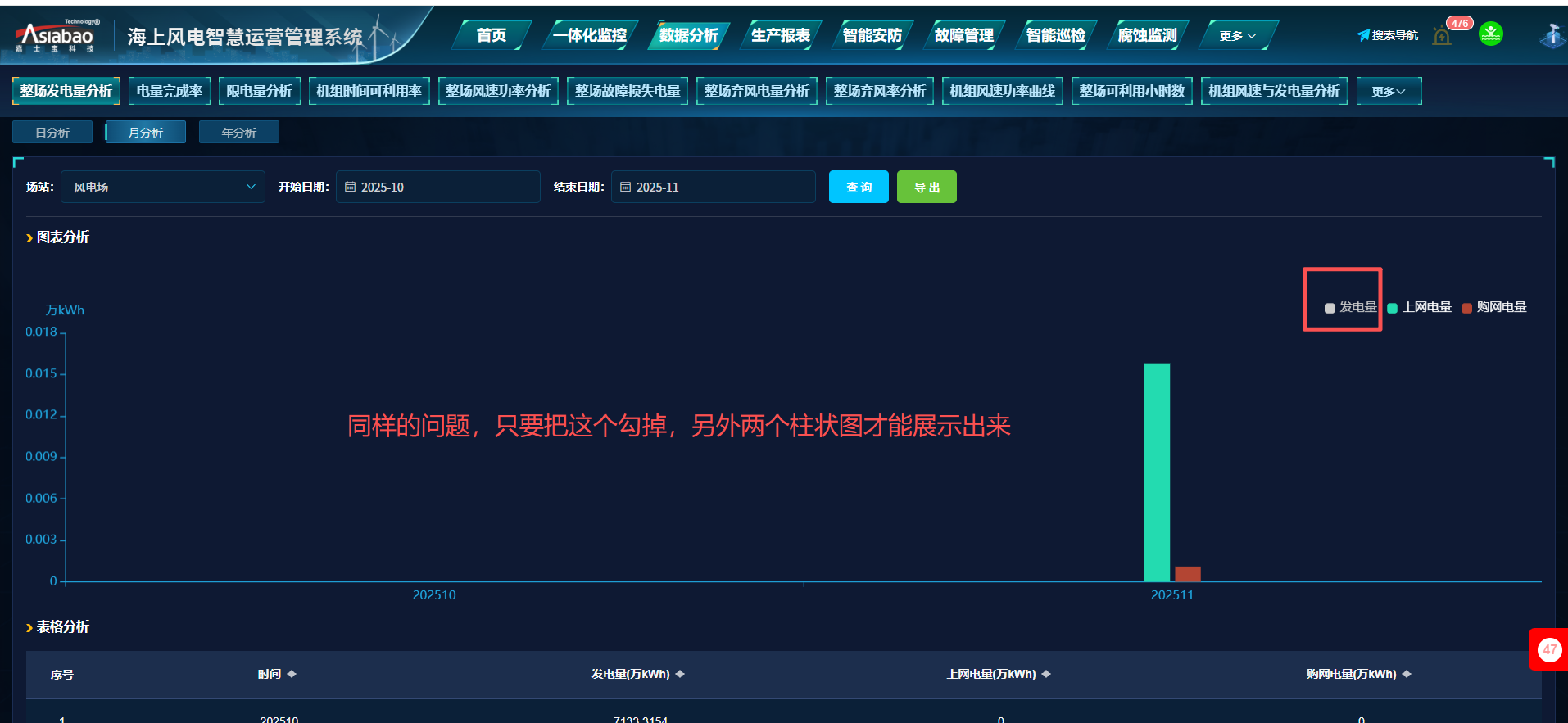This screenshot has width=1568, height=723.
Task: Click the green user avatar icon
Action: [1490, 34]
